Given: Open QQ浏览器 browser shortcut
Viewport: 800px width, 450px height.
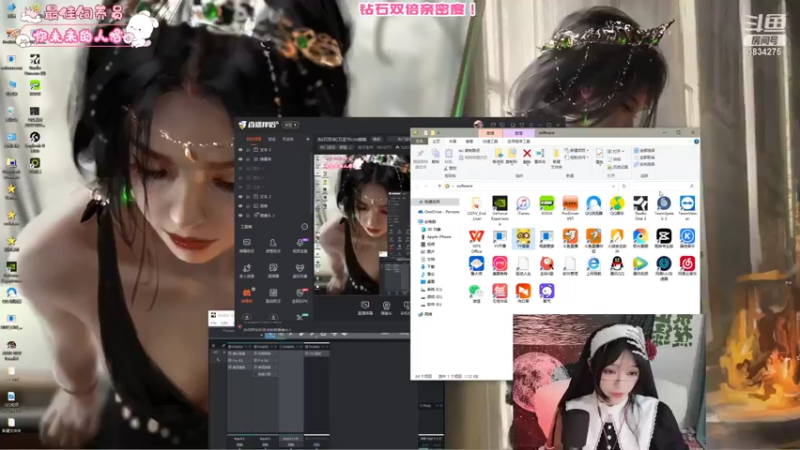Looking at the screenshot, I should 593,206.
